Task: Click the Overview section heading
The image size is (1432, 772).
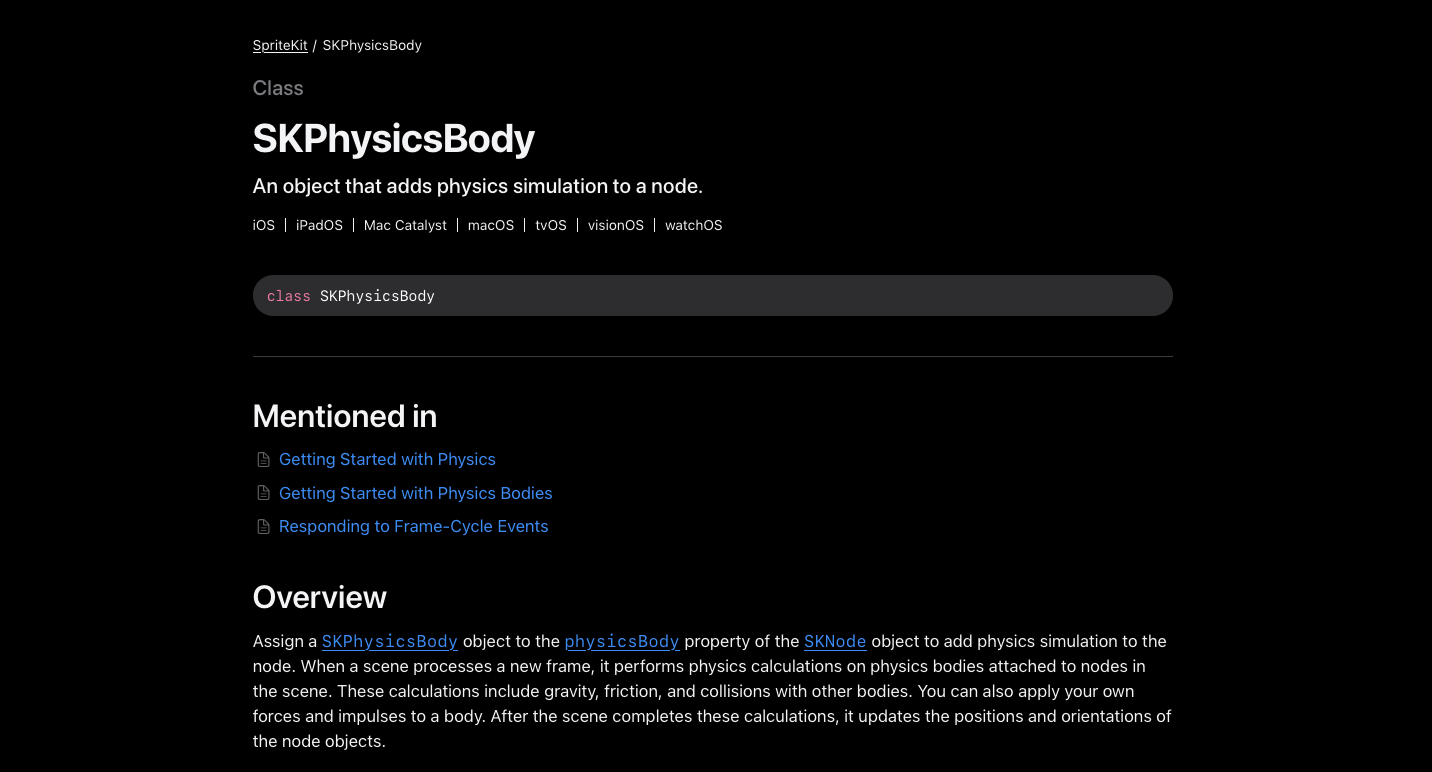Action: pyautogui.click(x=320, y=597)
